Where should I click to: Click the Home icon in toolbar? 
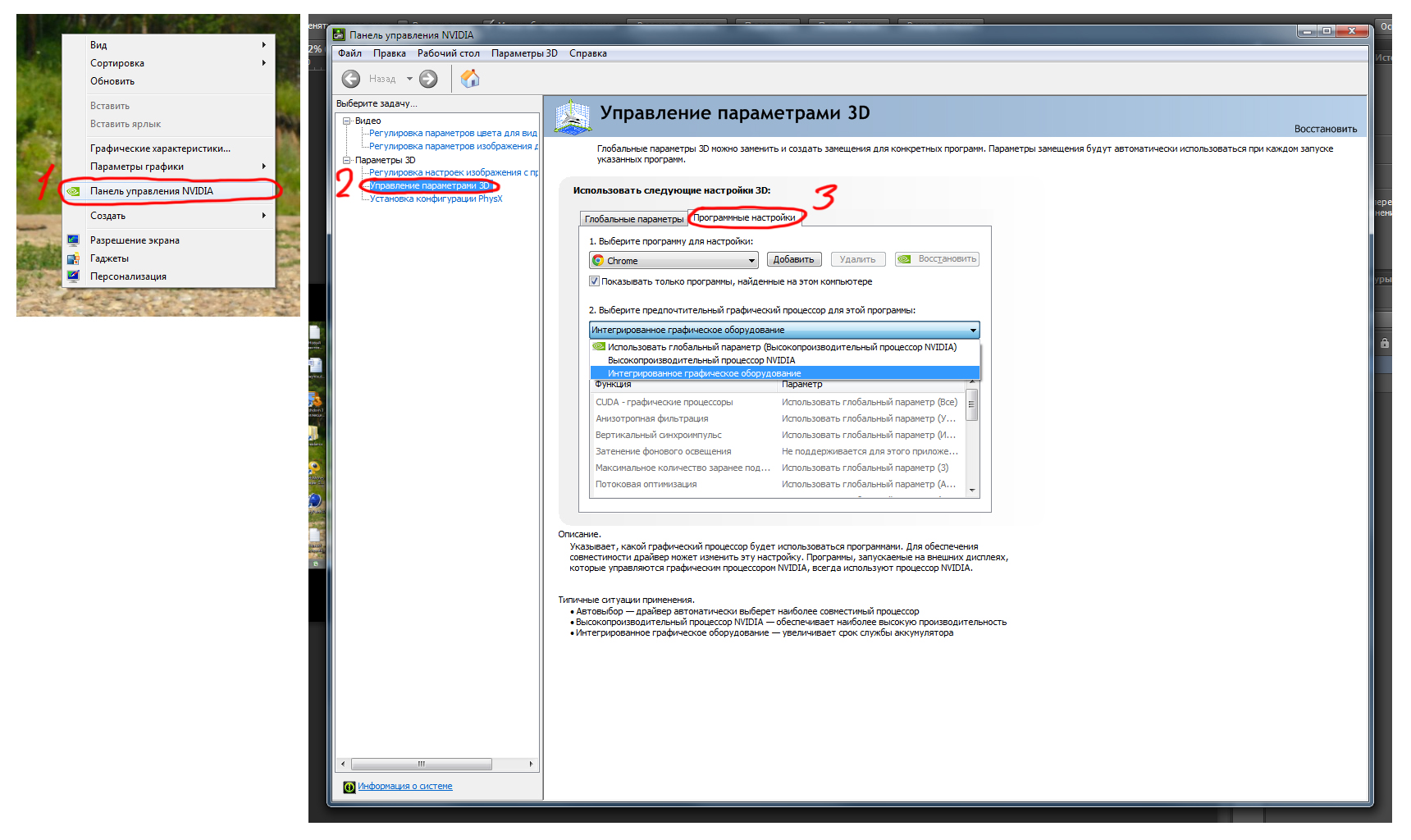470,79
